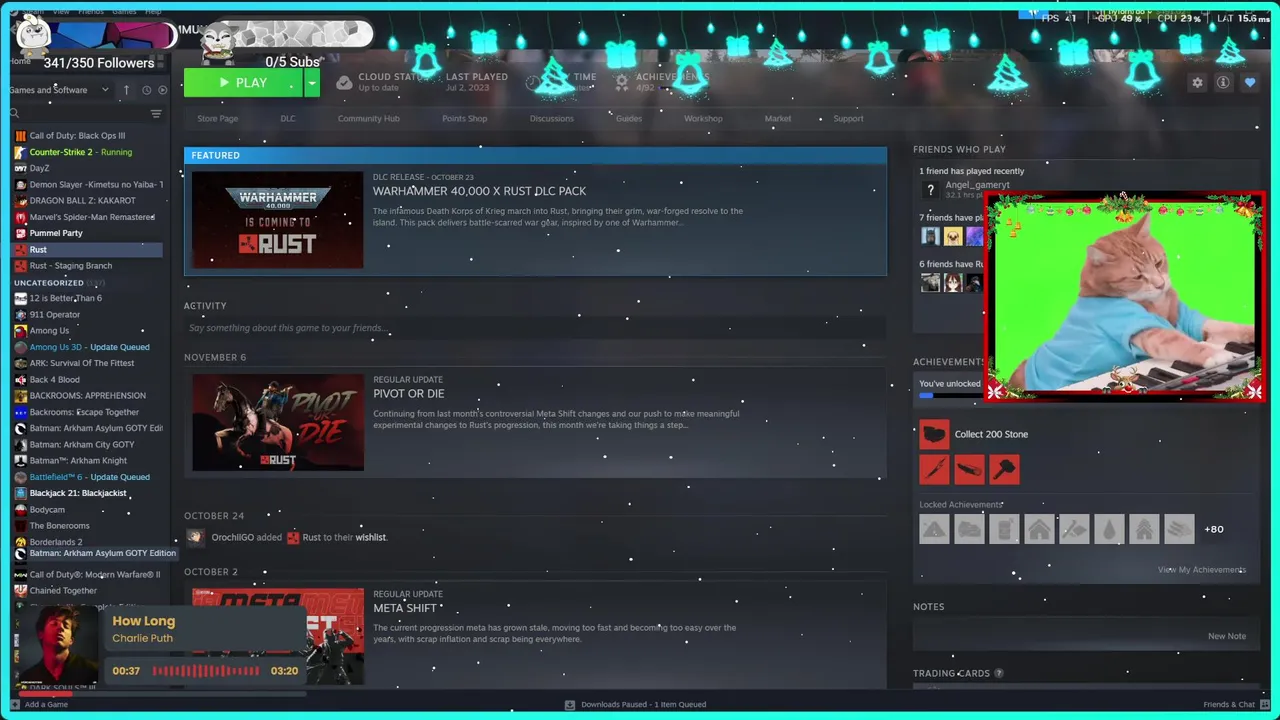Click the Batman: Arkham City GOTY icon

click(x=20, y=445)
